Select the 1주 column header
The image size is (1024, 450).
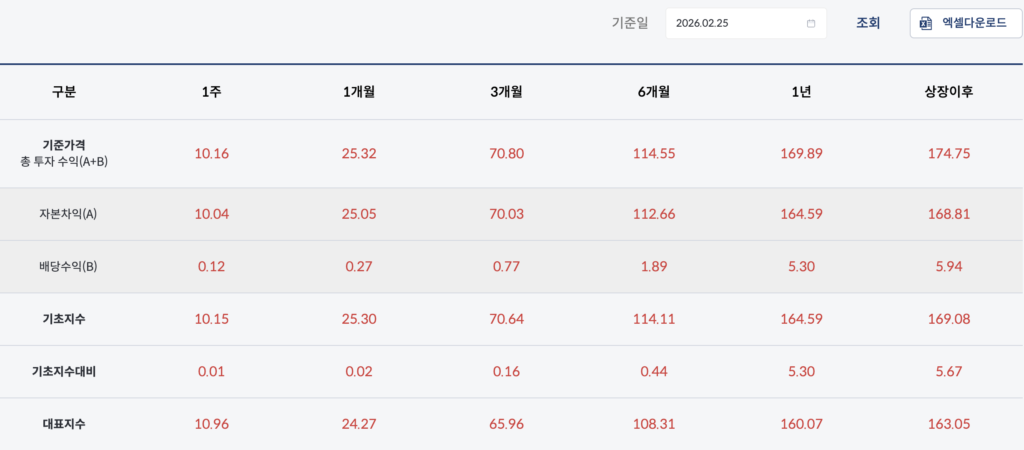[211, 92]
